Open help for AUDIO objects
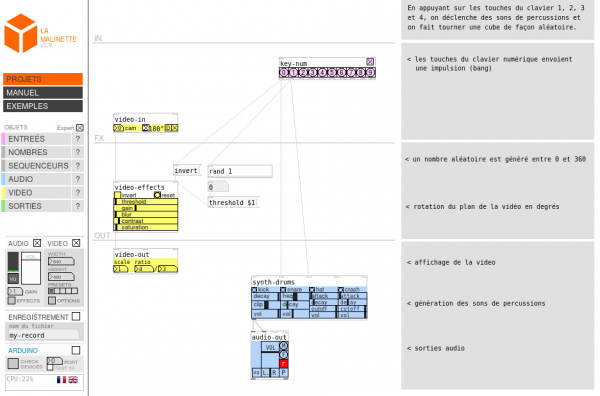Image resolution: width=600 pixels, height=396 pixels. click(x=78, y=179)
